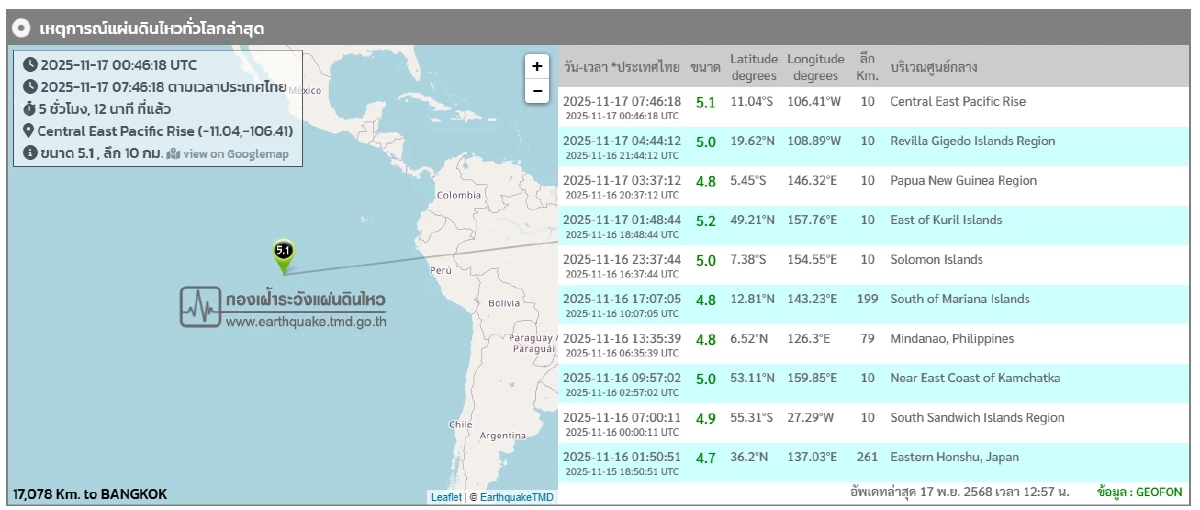Image resolution: width=1200 pixels, height=510 pixels.
Task: Click the location pin icon in info box
Action: coord(30,131)
